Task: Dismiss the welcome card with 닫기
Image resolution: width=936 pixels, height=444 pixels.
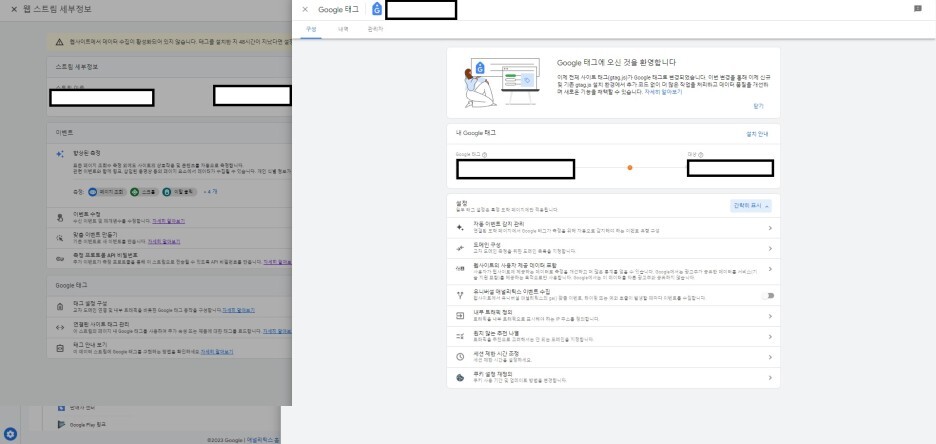Action: [758, 106]
